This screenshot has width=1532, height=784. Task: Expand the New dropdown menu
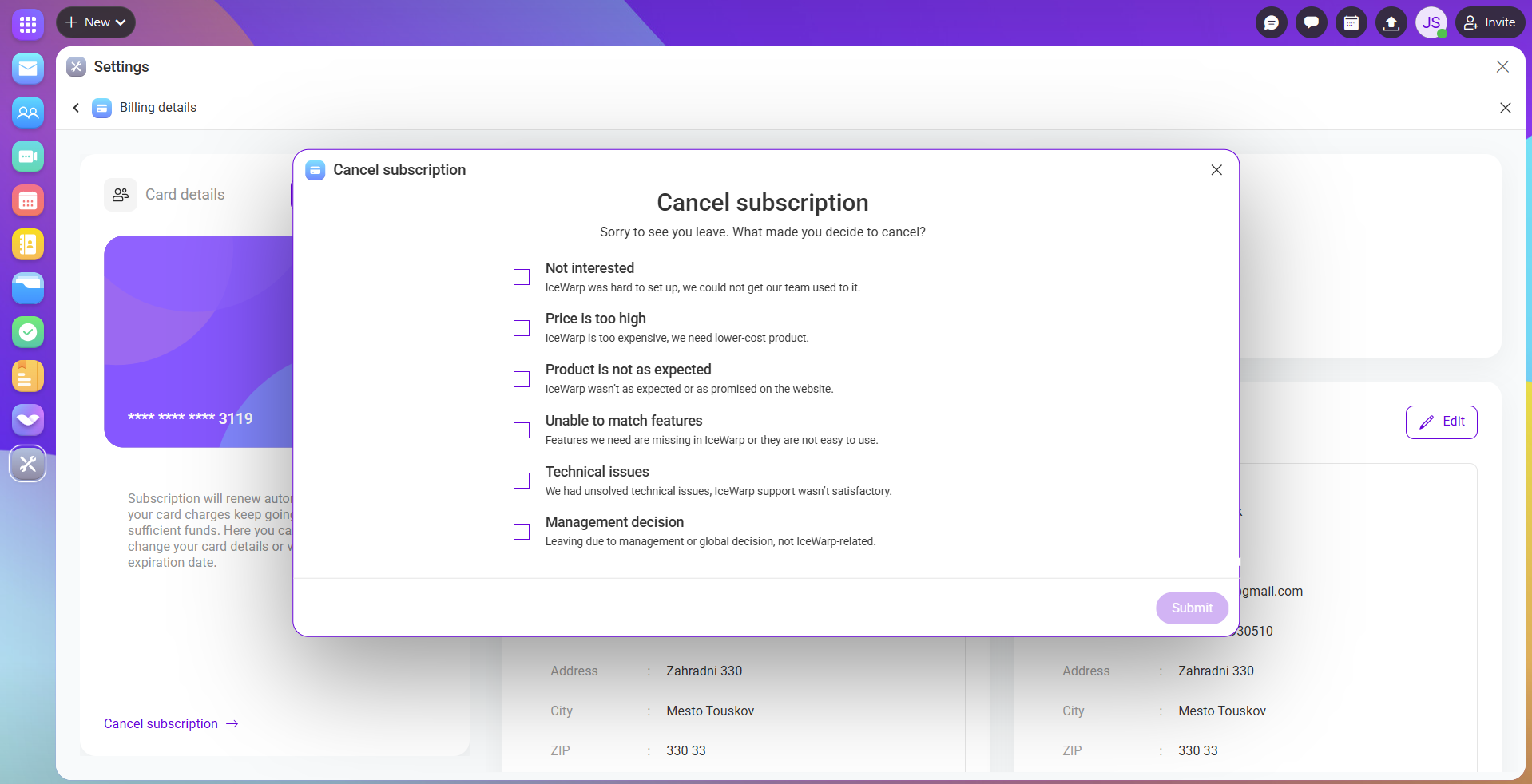coord(96,22)
